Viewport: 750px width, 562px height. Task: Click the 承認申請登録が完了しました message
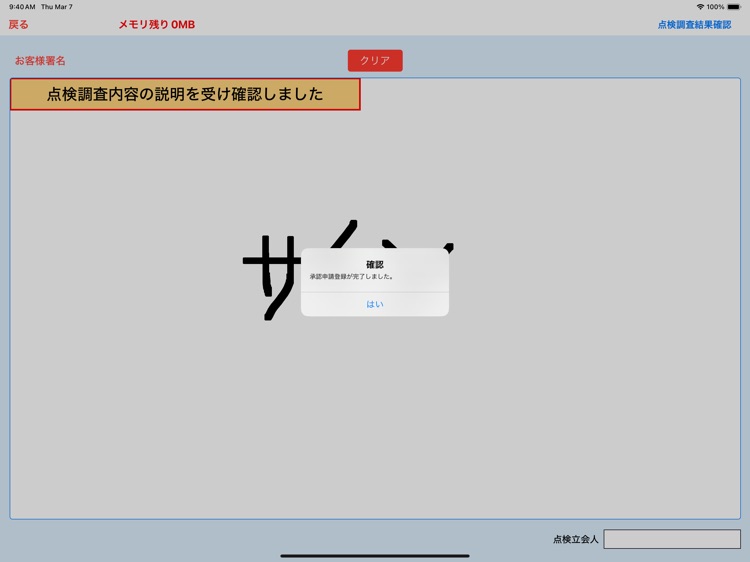[352, 276]
